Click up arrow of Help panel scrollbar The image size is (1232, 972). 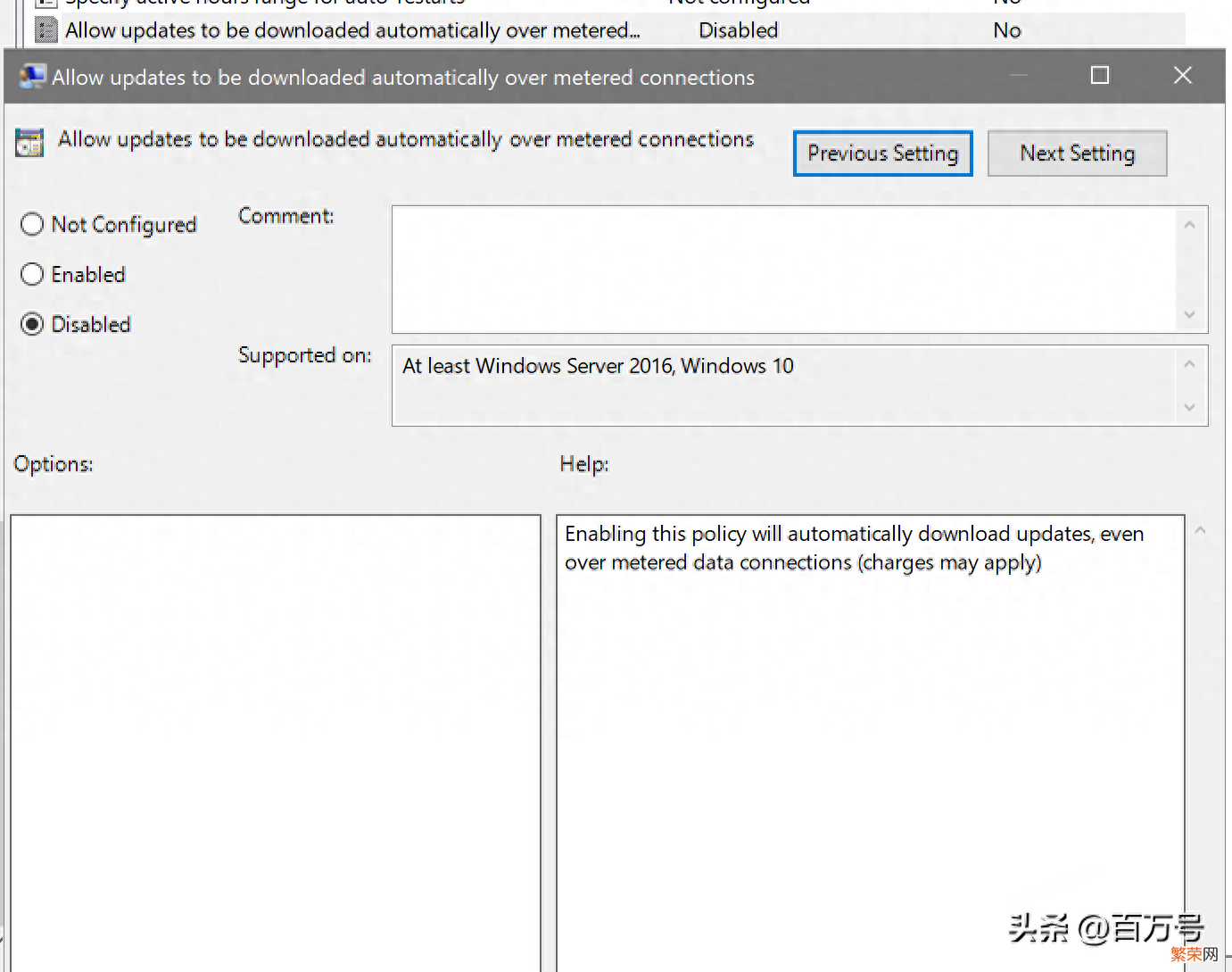[x=1200, y=531]
